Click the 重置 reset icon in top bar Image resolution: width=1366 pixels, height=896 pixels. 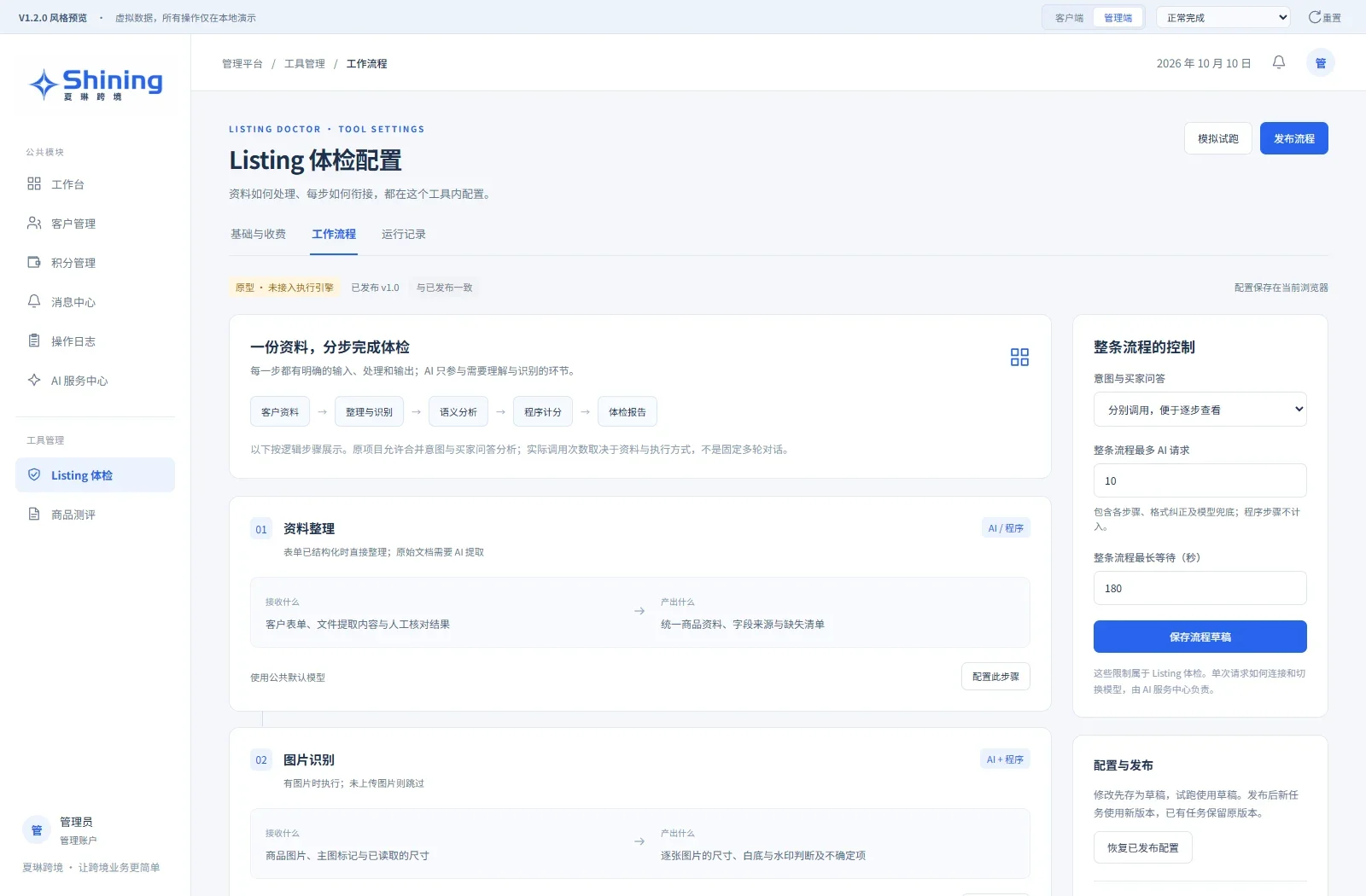point(1315,17)
